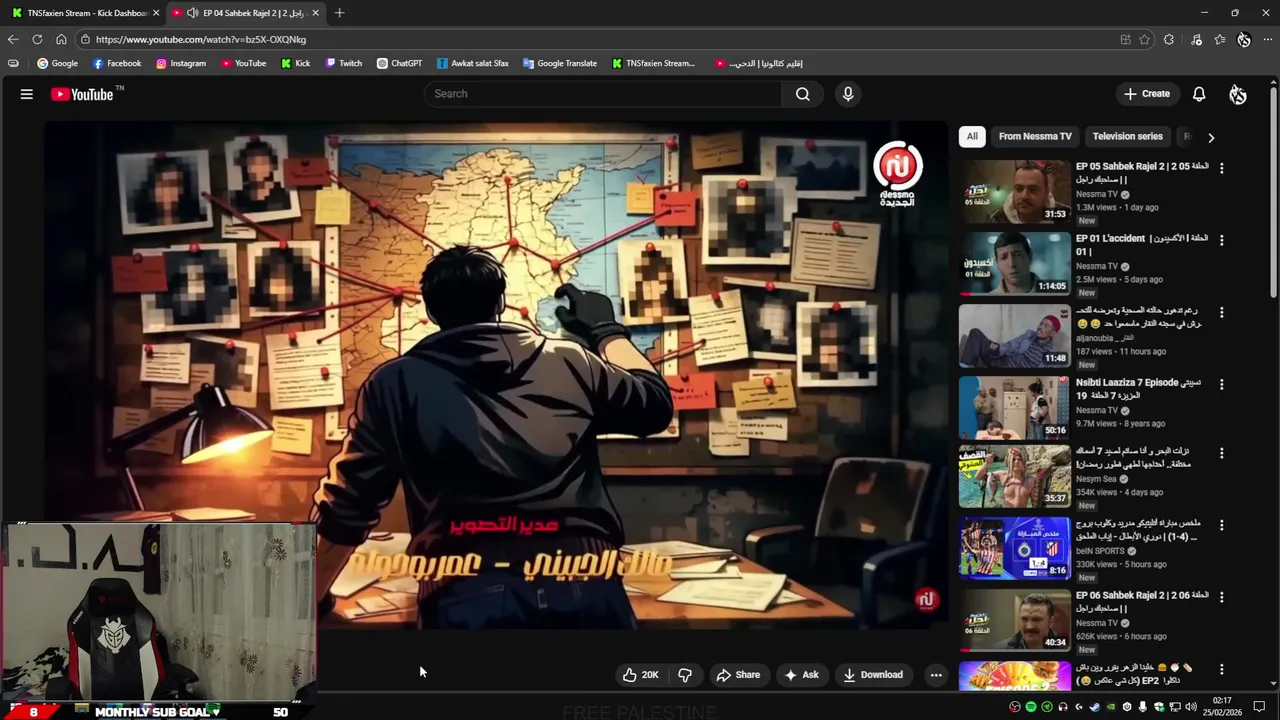
Task: Open the Google Translate bookmark
Action: pos(560,63)
